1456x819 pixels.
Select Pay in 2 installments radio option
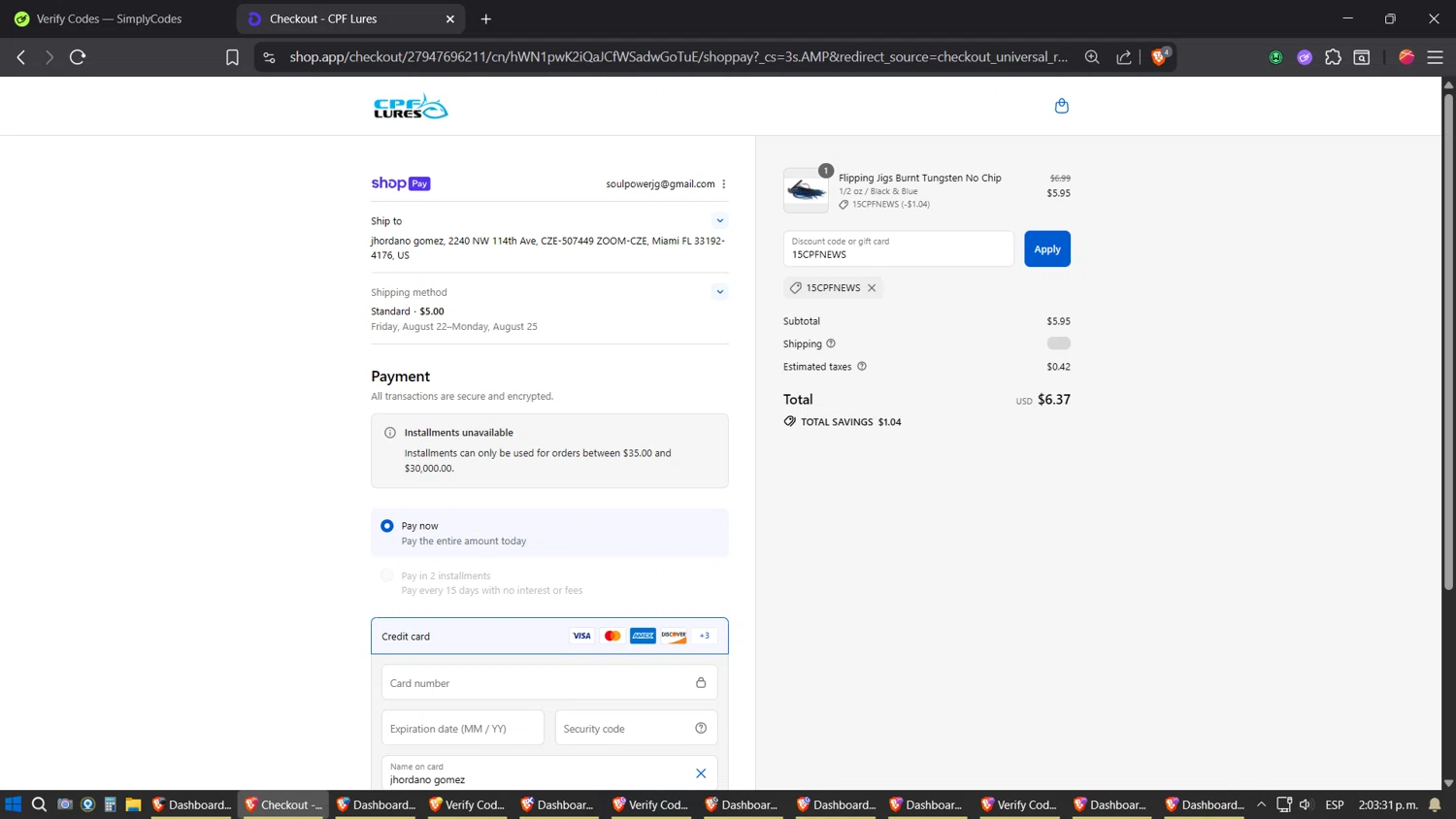click(x=387, y=575)
